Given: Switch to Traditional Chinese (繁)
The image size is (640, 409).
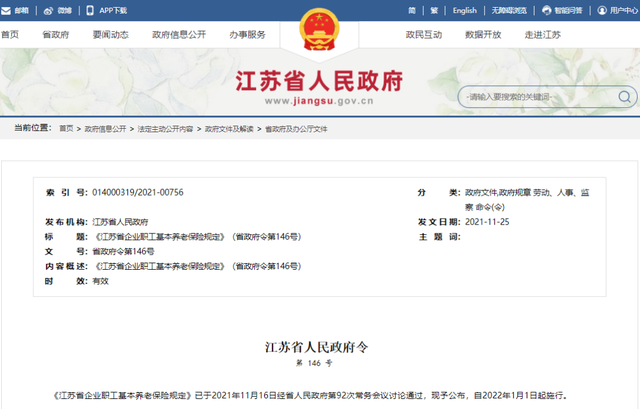Looking at the screenshot, I should click(x=434, y=11).
